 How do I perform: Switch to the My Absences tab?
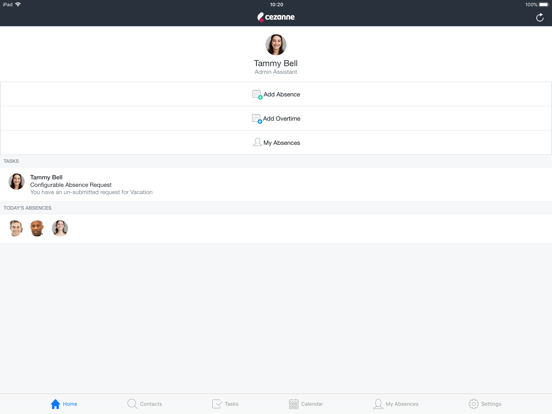pos(396,404)
